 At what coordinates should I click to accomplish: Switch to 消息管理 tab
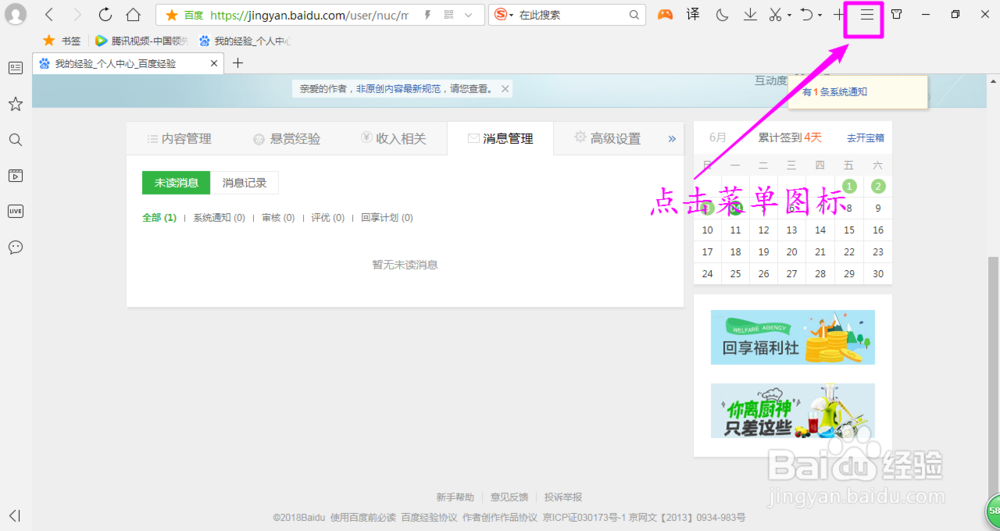501,138
